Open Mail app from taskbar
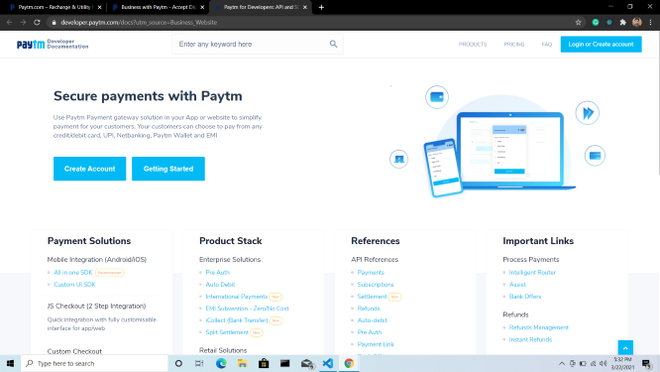 [x=307, y=363]
